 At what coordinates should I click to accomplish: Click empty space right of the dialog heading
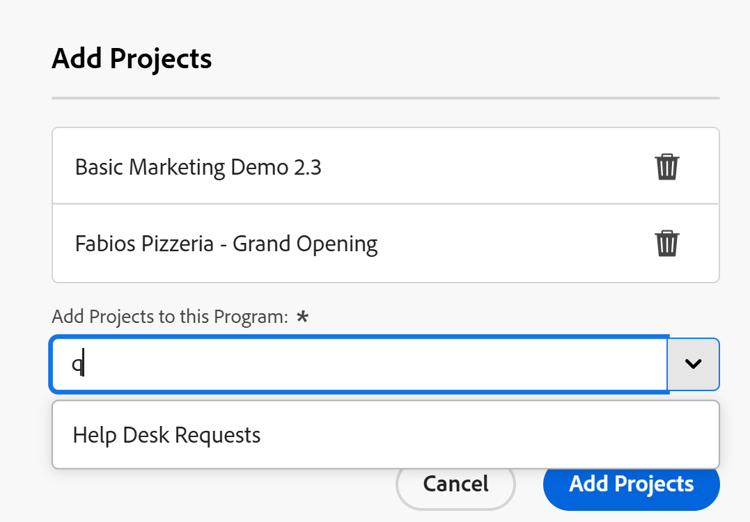pyautogui.click(x=450, y=58)
